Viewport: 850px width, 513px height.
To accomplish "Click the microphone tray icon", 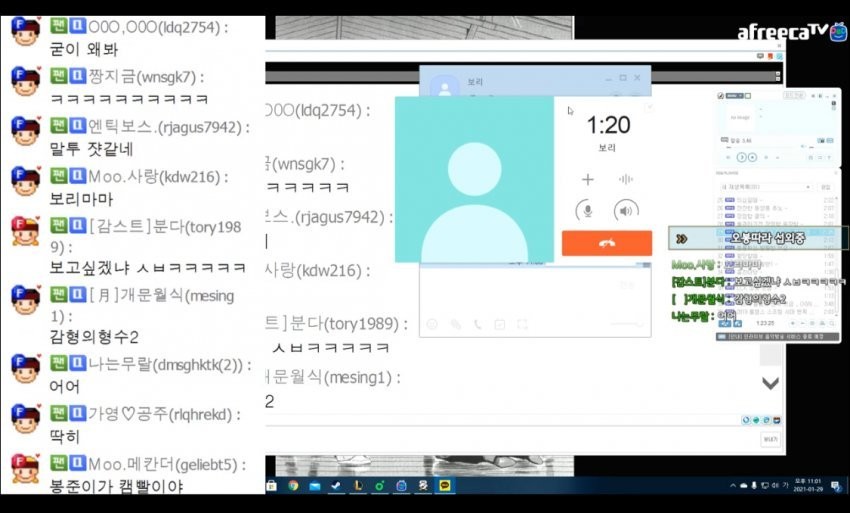I will pos(754,485).
